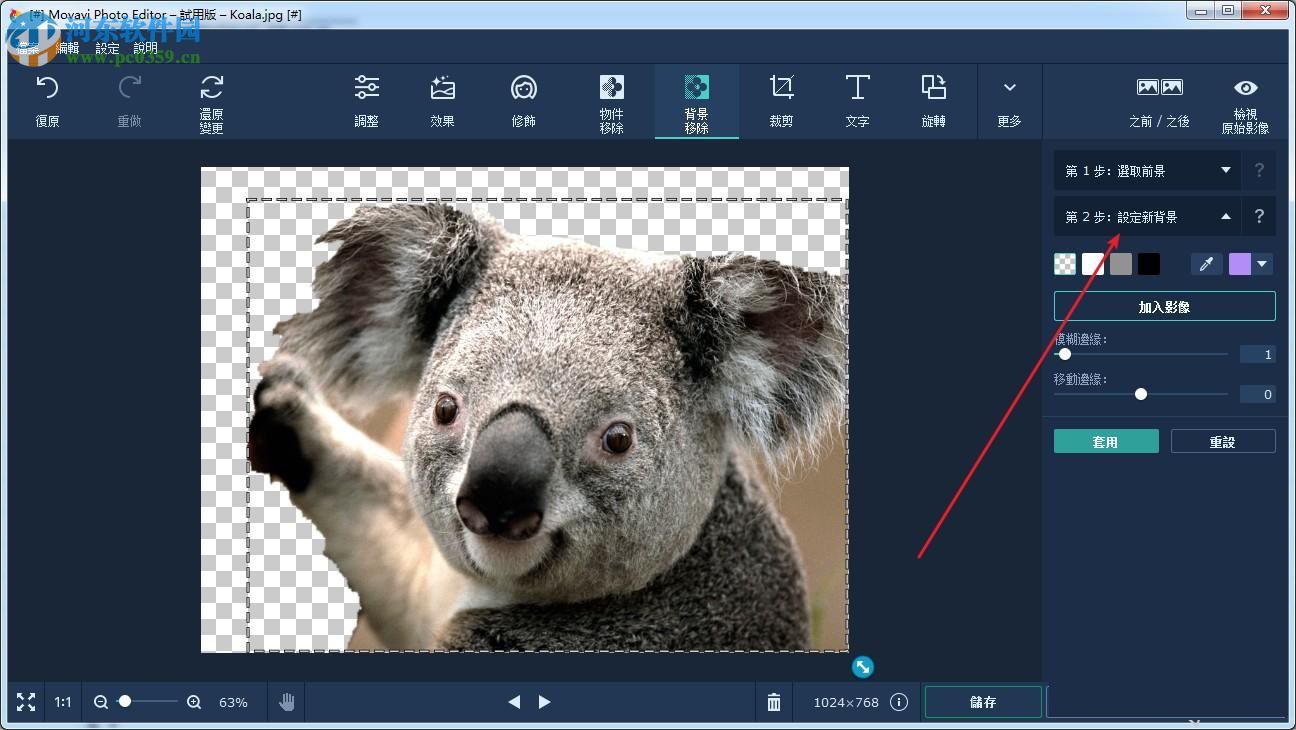
Task: Open the 設定 menu
Action: coord(107,47)
